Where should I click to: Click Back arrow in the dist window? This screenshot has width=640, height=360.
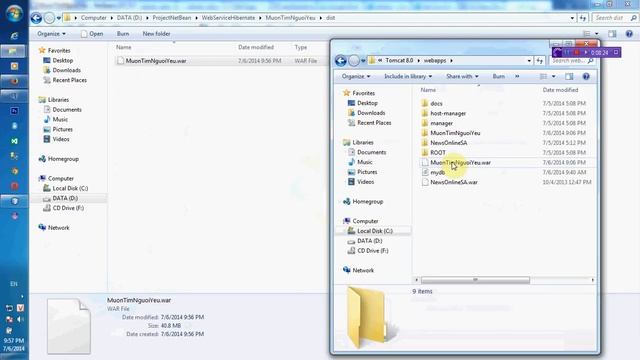click(x=36, y=18)
